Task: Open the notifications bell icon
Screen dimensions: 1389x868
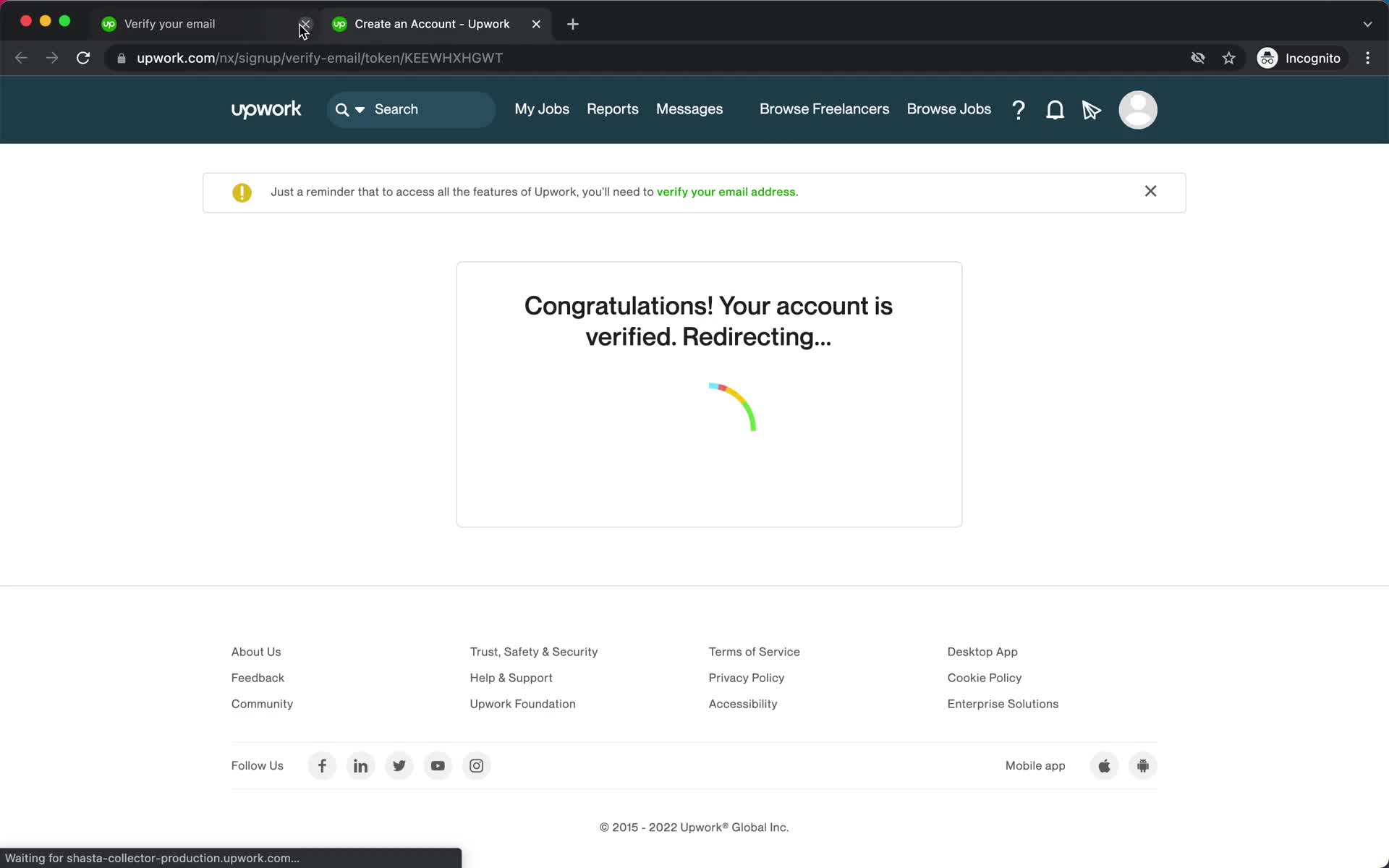Action: [x=1055, y=109]
